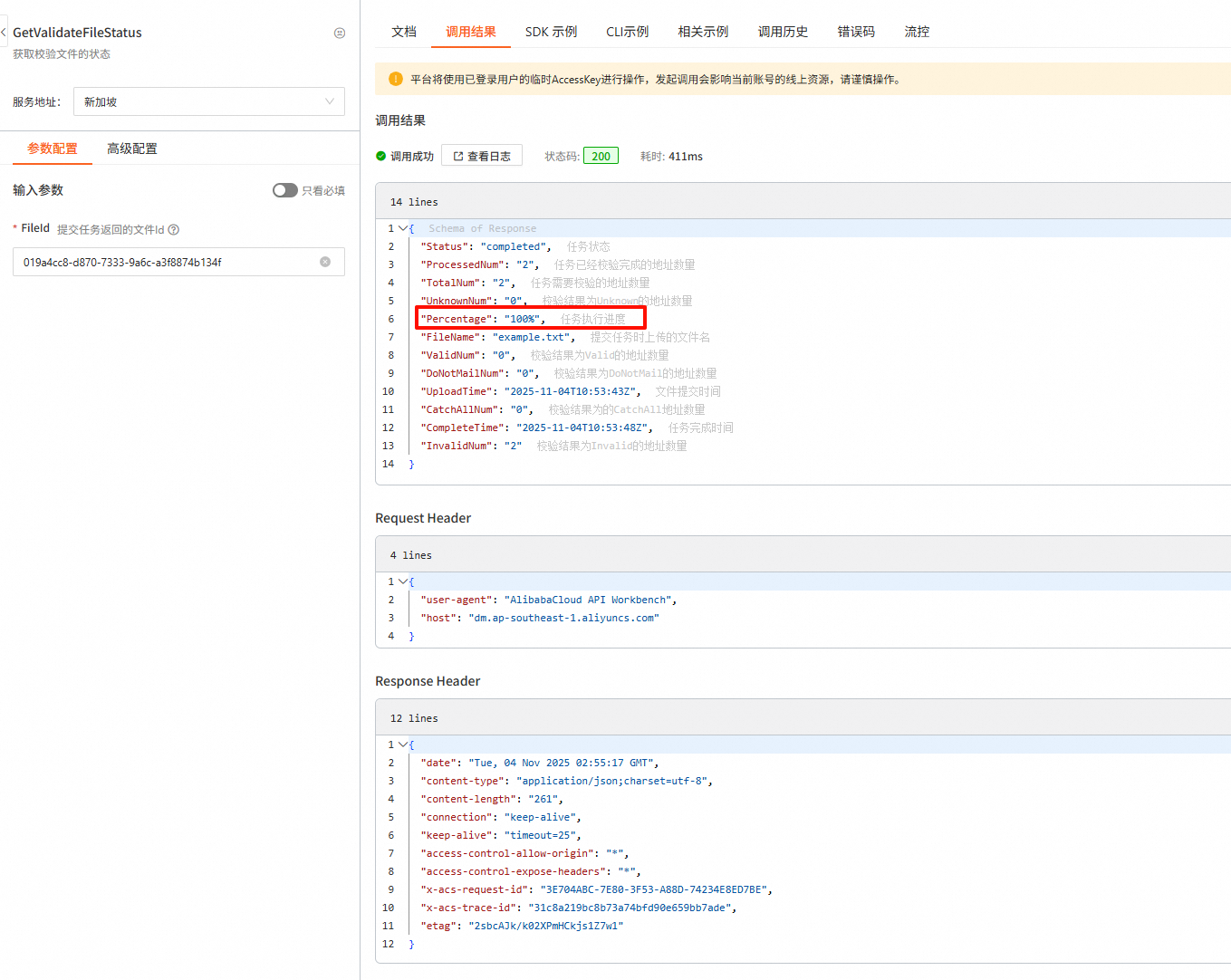The height and width of the screenshot is (980, 1231).
Task: Focus the FileId input field
Action: pos(178,262)
